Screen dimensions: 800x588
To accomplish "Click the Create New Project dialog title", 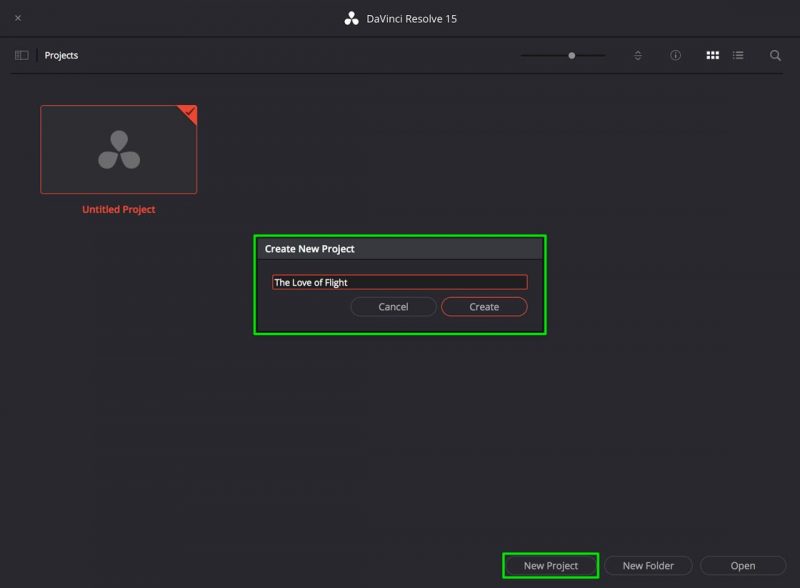I will [x=309, y=249].
